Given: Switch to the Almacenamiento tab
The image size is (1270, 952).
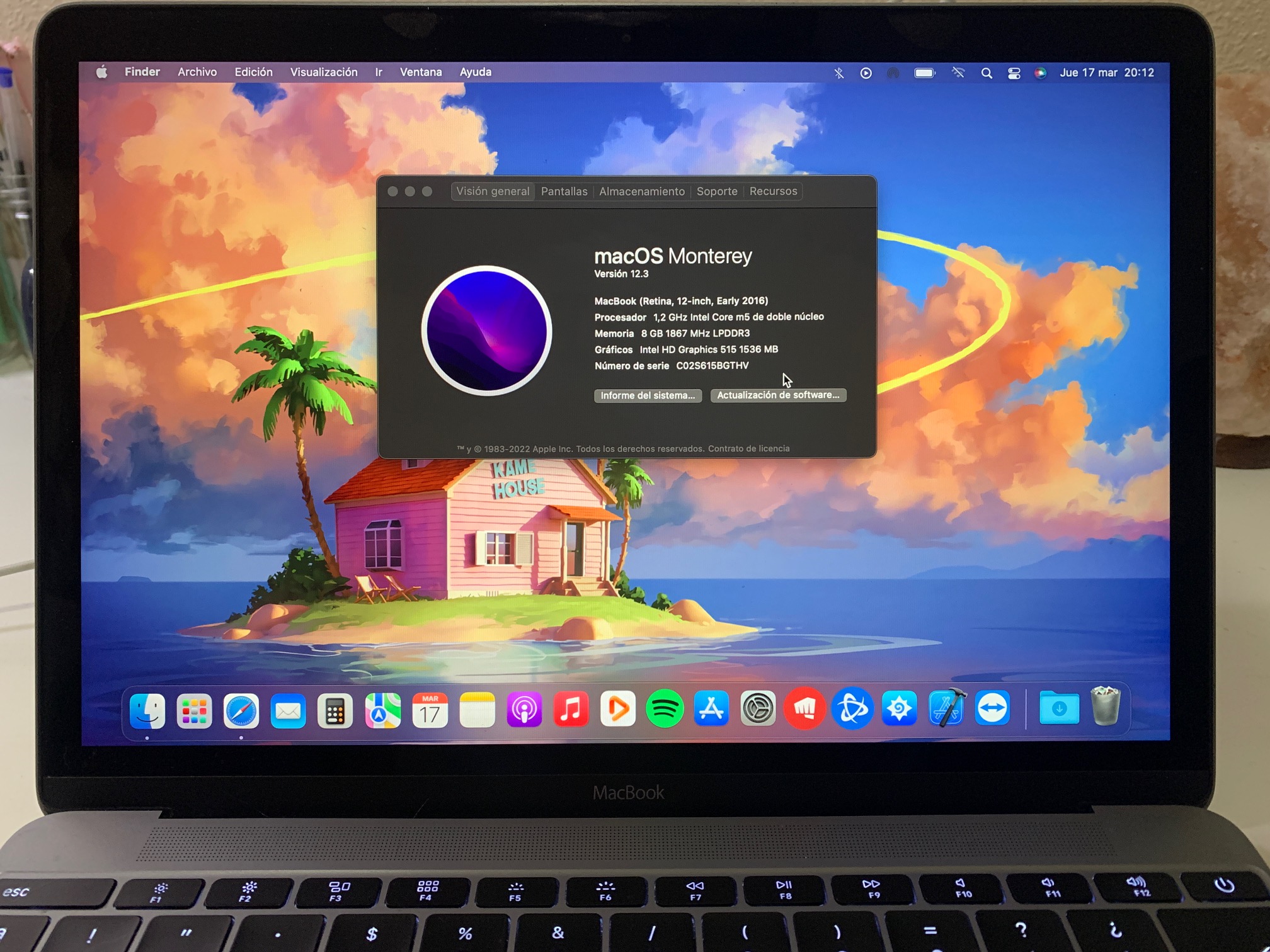Looking at the screenshot, I should coord(641,191).
